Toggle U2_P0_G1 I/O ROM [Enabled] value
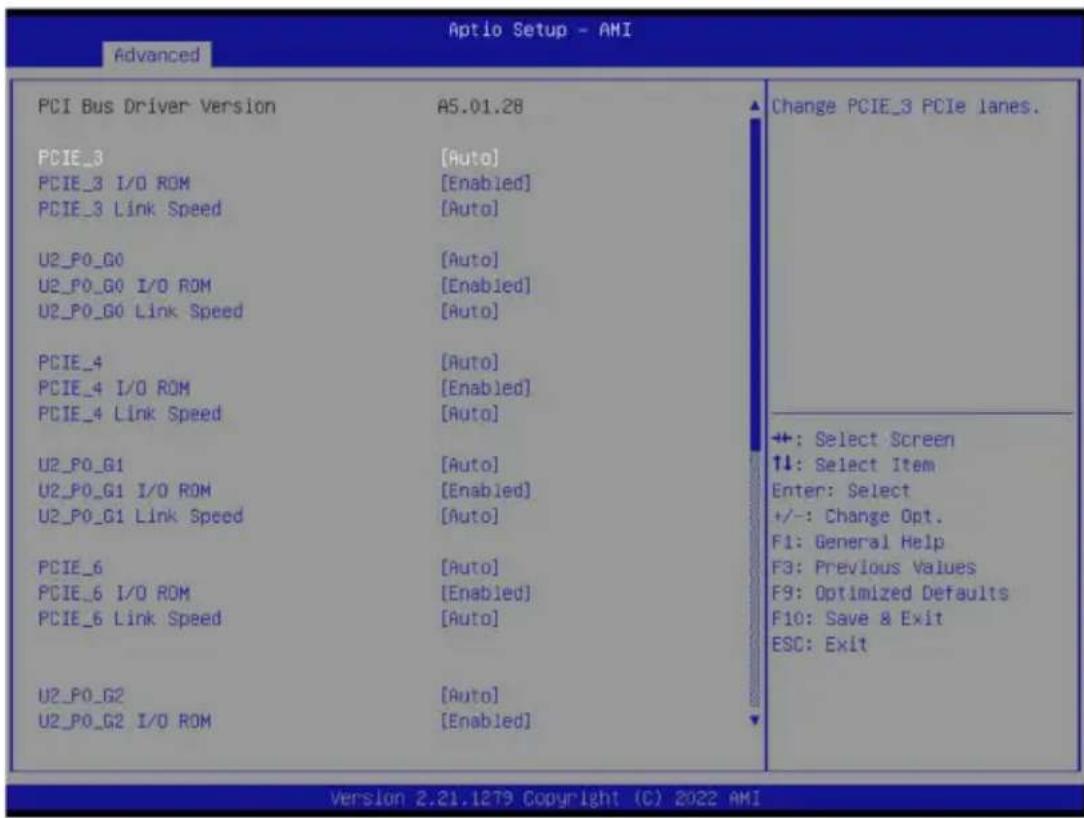1084x818 pixels. coord(486,491)
